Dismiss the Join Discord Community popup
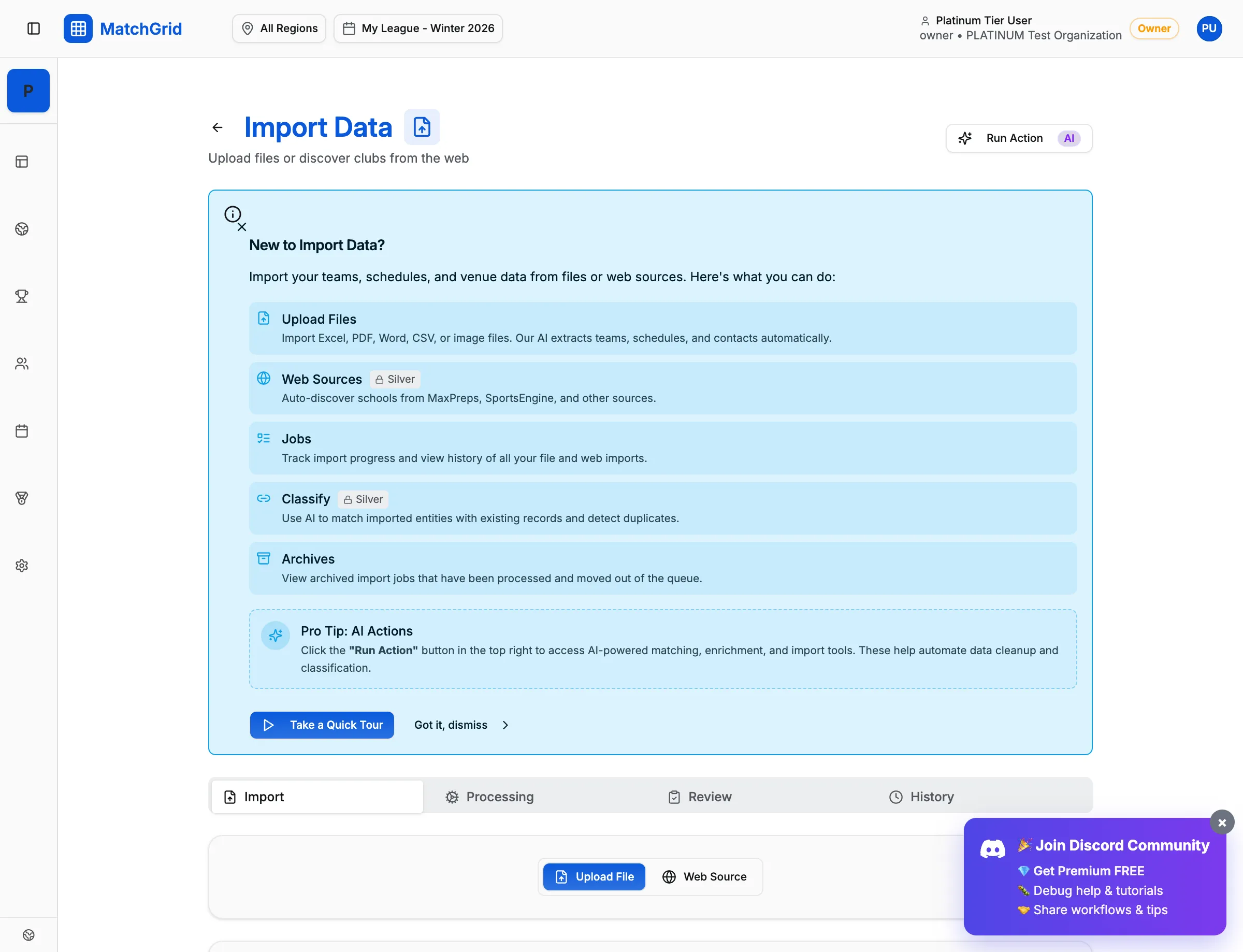 coord(1221,822)
